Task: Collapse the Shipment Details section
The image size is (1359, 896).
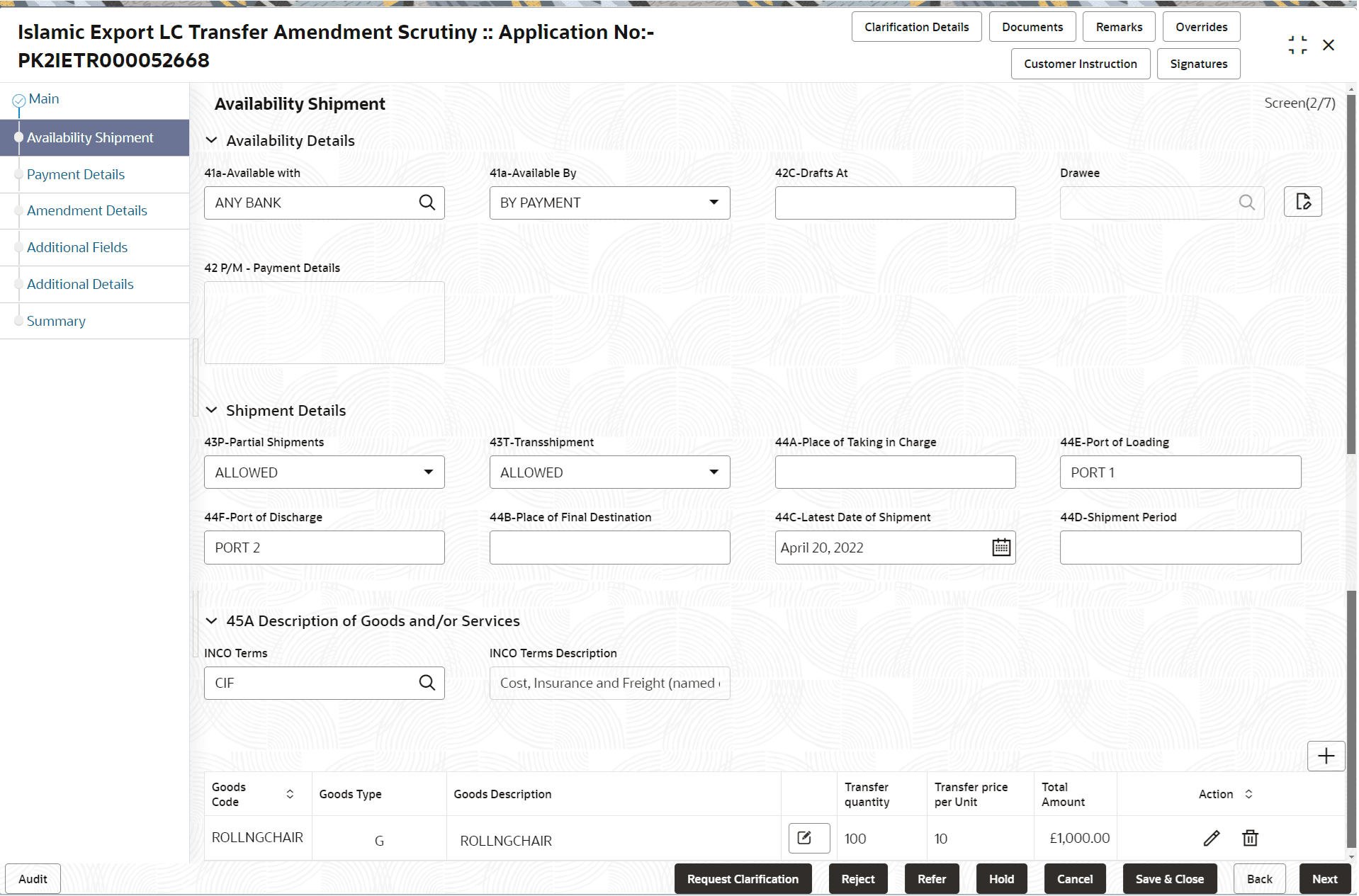Action: pyautogui.click(x=212, y=410)
